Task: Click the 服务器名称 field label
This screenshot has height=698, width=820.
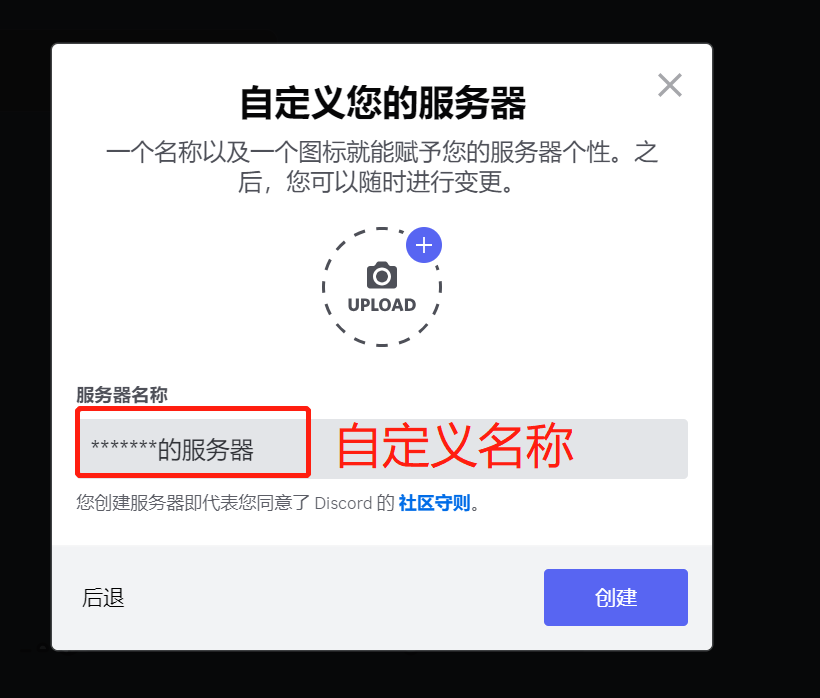Action: click(x=122, y=395)
